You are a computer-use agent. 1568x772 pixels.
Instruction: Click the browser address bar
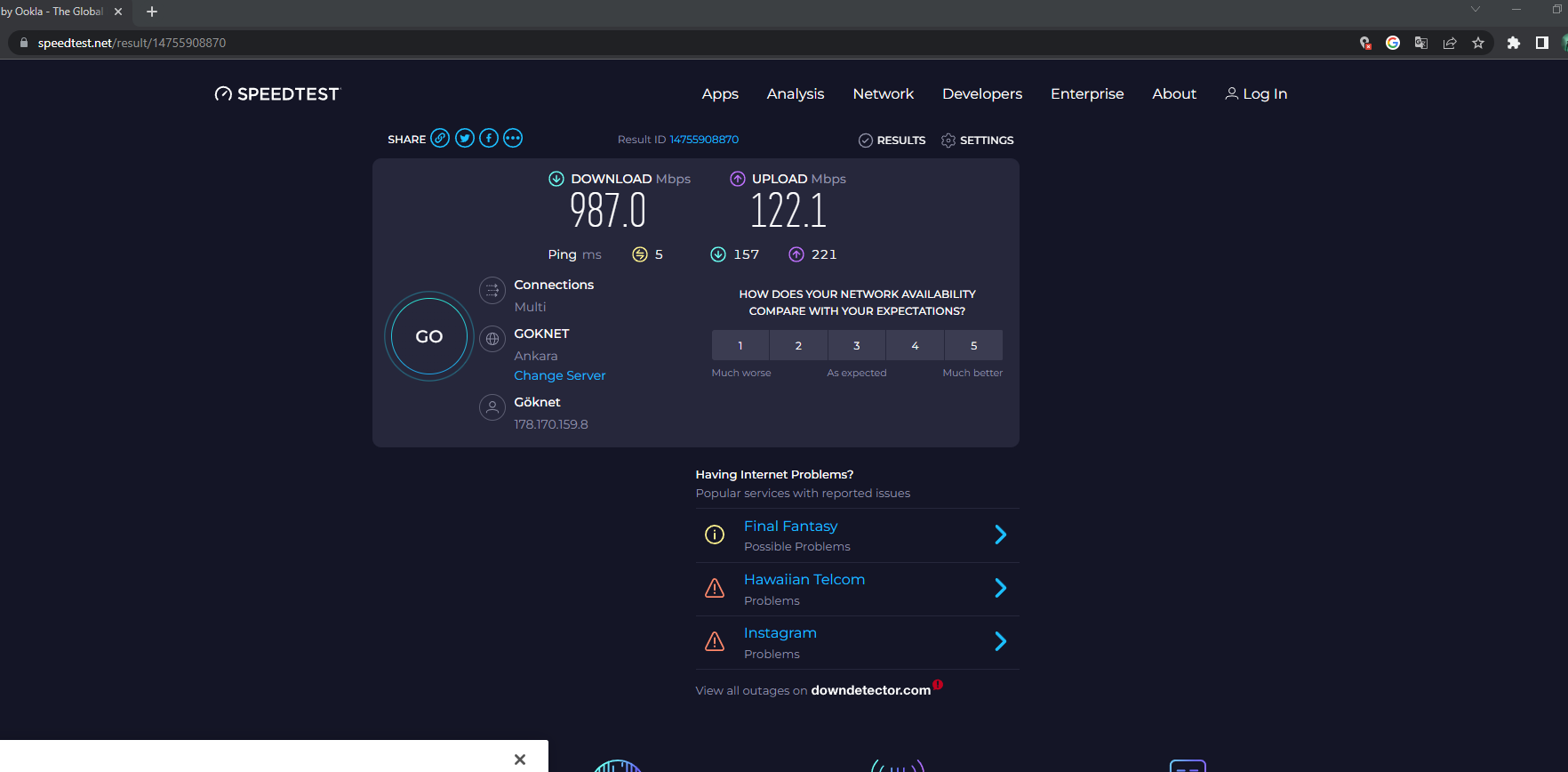622,43
